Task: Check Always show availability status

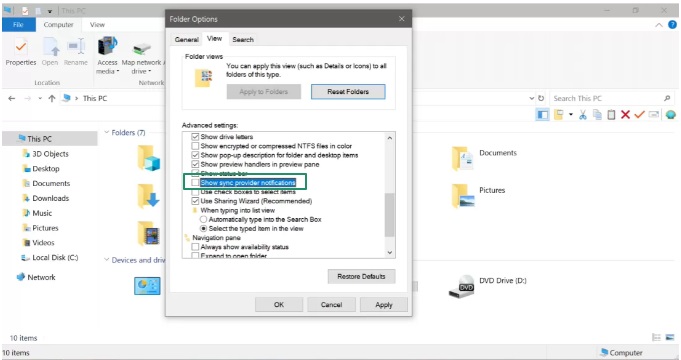Action: [195, 247]
